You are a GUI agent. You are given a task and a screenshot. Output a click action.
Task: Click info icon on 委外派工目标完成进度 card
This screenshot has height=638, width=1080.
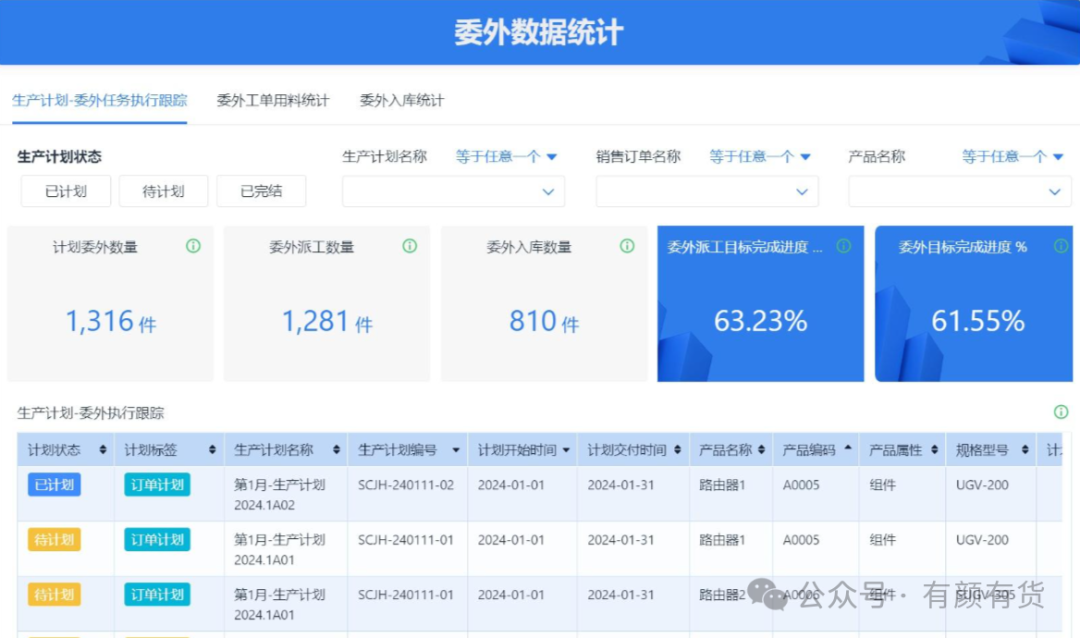click(x=843, y=246)
